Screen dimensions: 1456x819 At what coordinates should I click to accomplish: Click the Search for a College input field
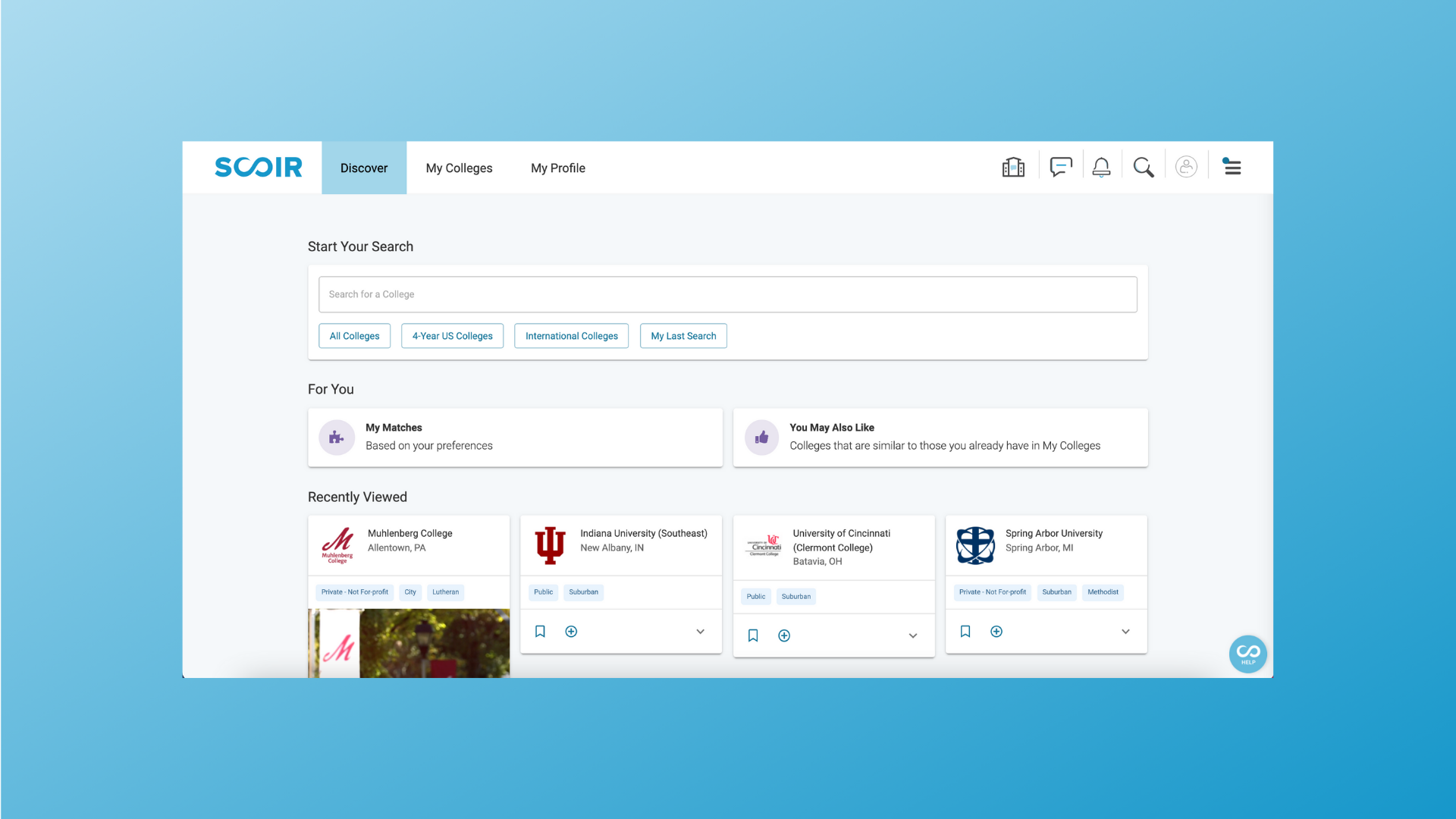pos(728,294)
